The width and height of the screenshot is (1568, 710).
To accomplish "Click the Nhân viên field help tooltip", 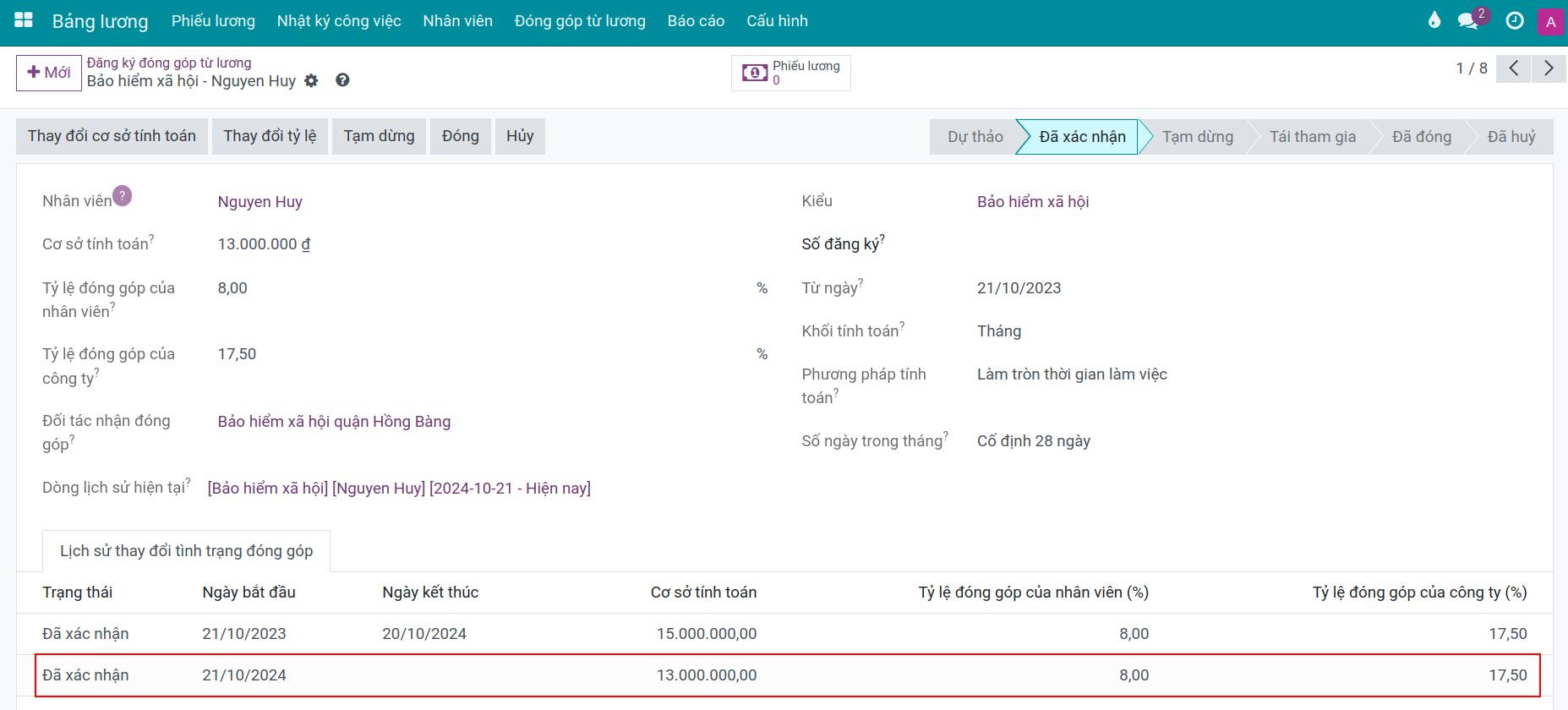I will pos(123,196).
